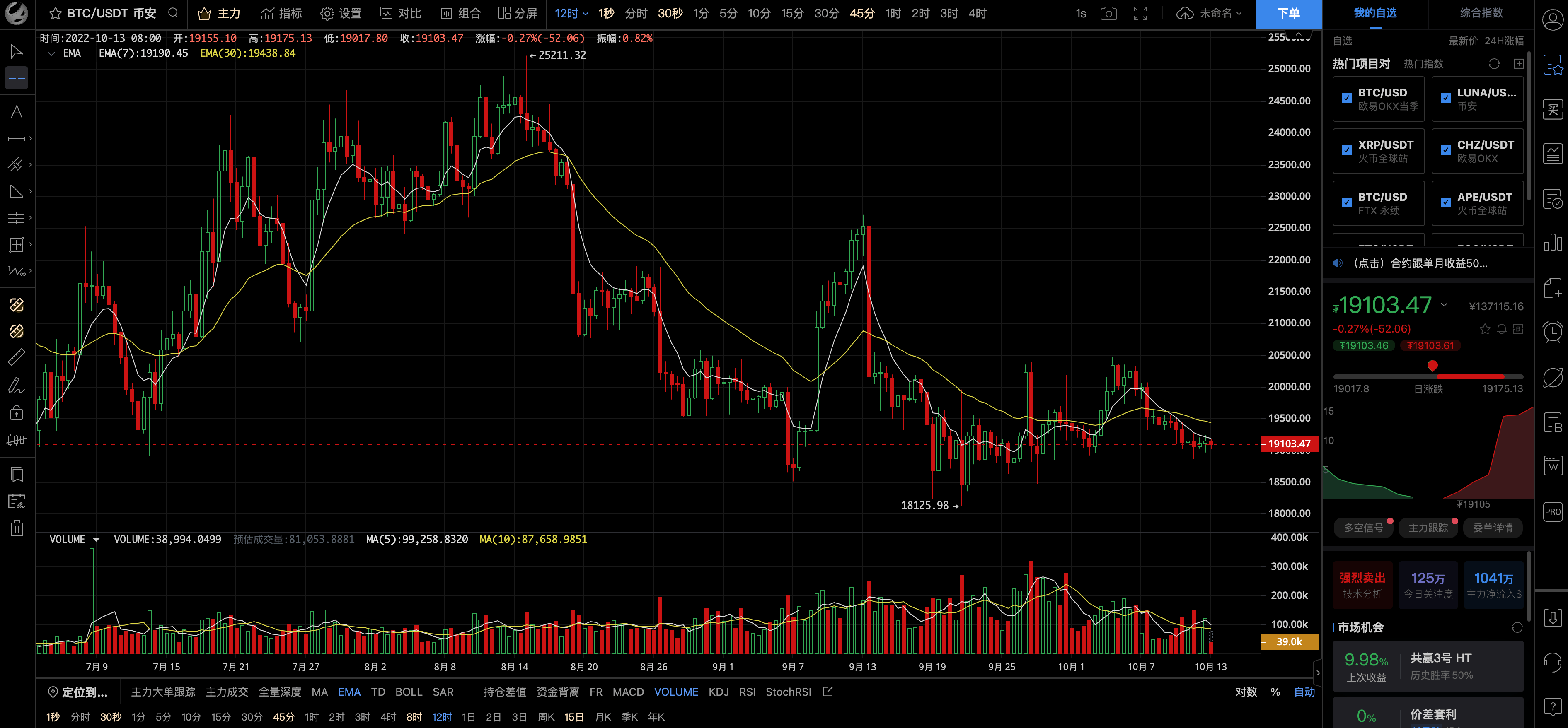The image size is (1568, 728).
Task: Expand the VOLUME indicator dropdown arrow
Action: click(96, 540)
